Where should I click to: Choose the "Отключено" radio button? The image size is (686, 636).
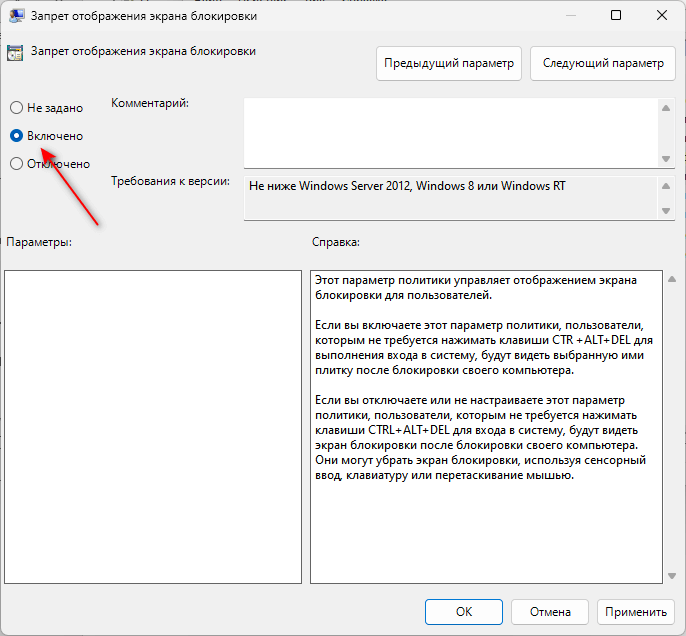point(16,163)
